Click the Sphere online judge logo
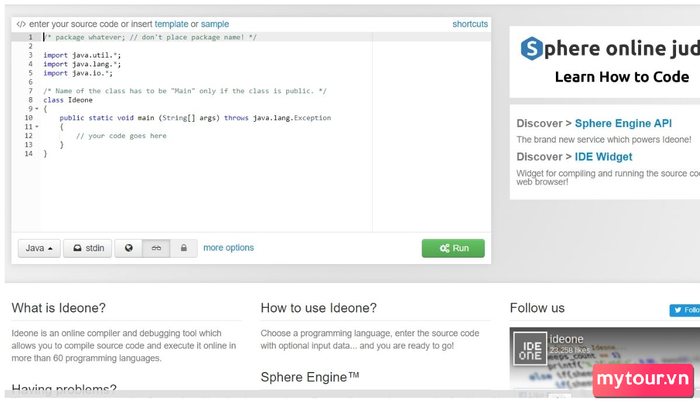The image size is (700, 405). 610,48
